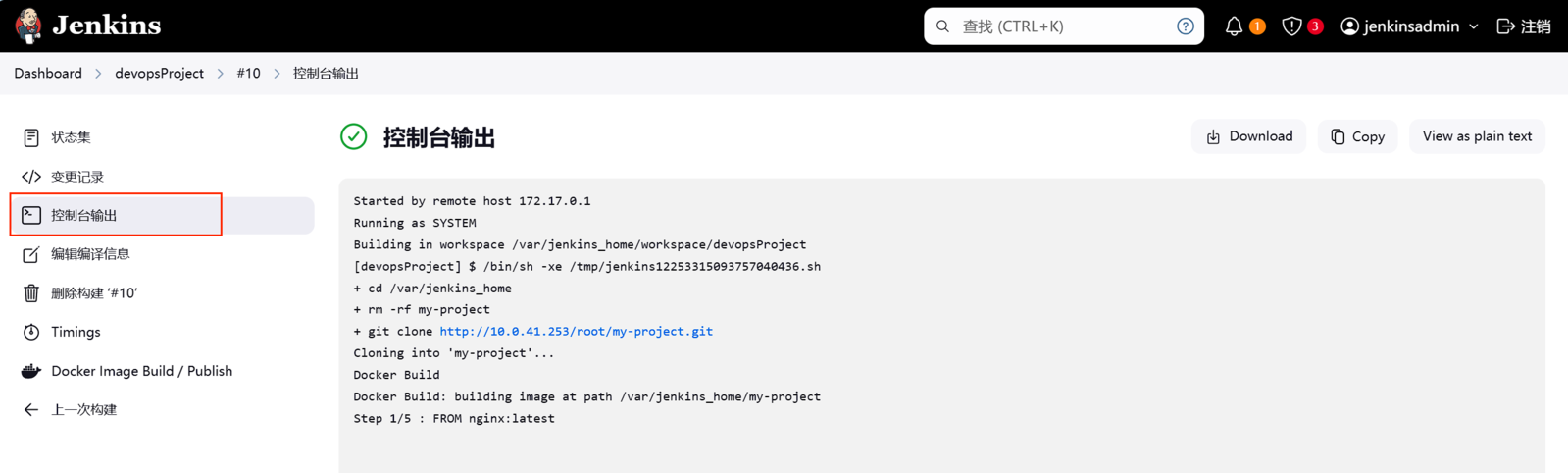Click the 控制台输出 breadcrumb
The image size is (1568, 473).
(326, 74)
